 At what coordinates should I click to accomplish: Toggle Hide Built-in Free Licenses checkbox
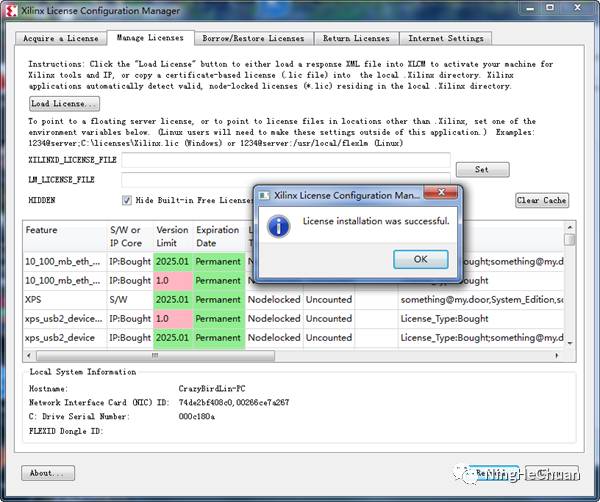pos(126,200)
